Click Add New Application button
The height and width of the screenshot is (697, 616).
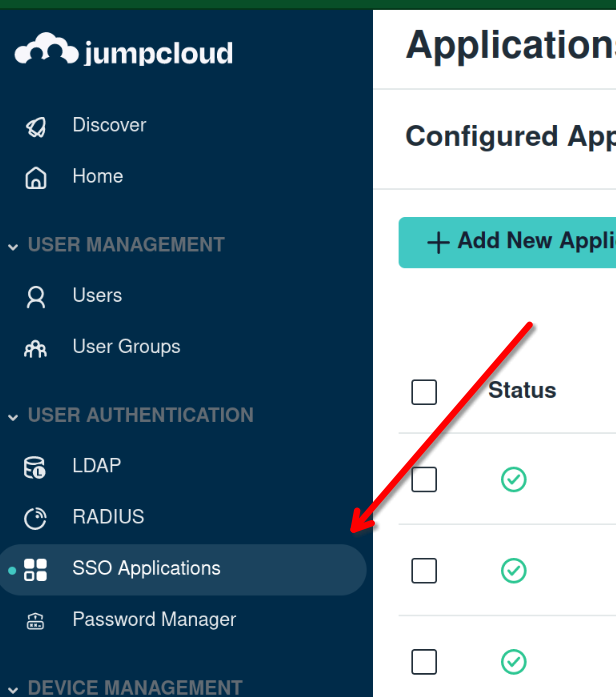(507, 242)
